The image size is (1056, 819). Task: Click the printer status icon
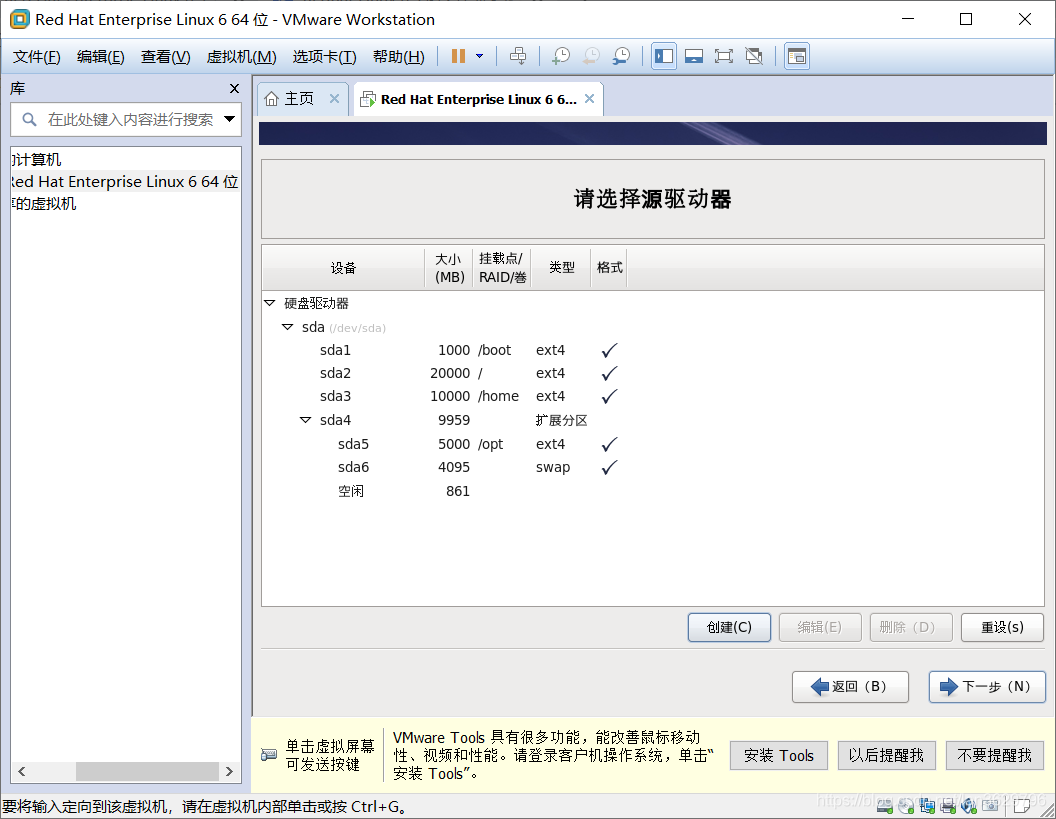point(948,805)
